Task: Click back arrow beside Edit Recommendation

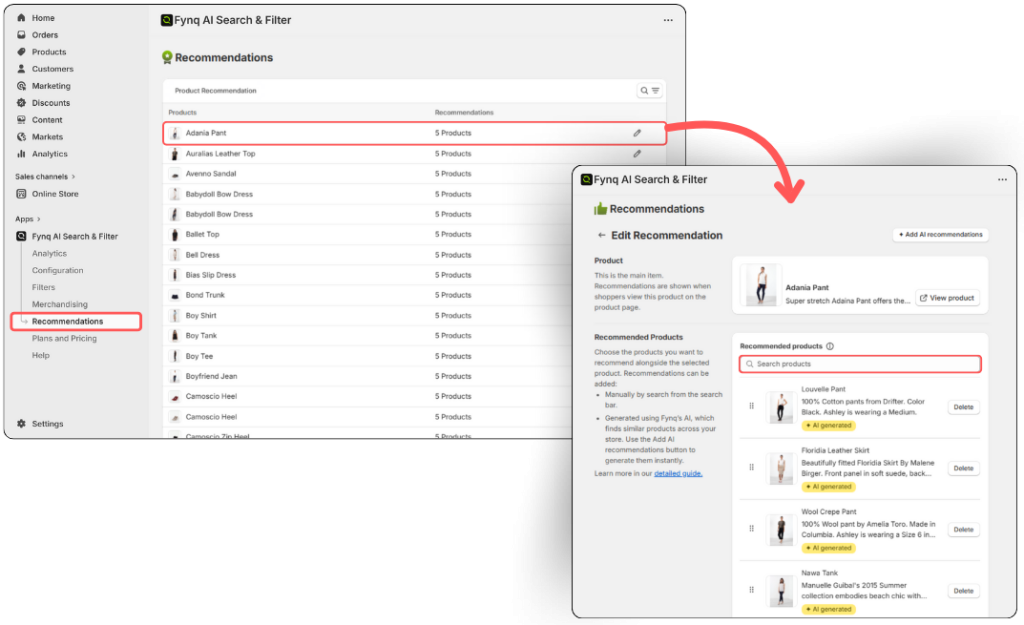Action: pos(601,236)
